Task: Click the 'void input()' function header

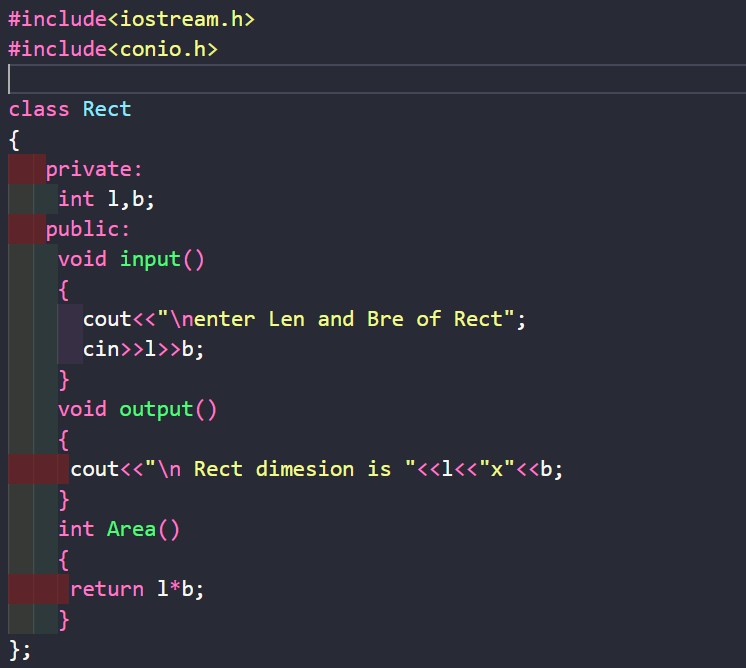Action: click(x=131, y=260)
